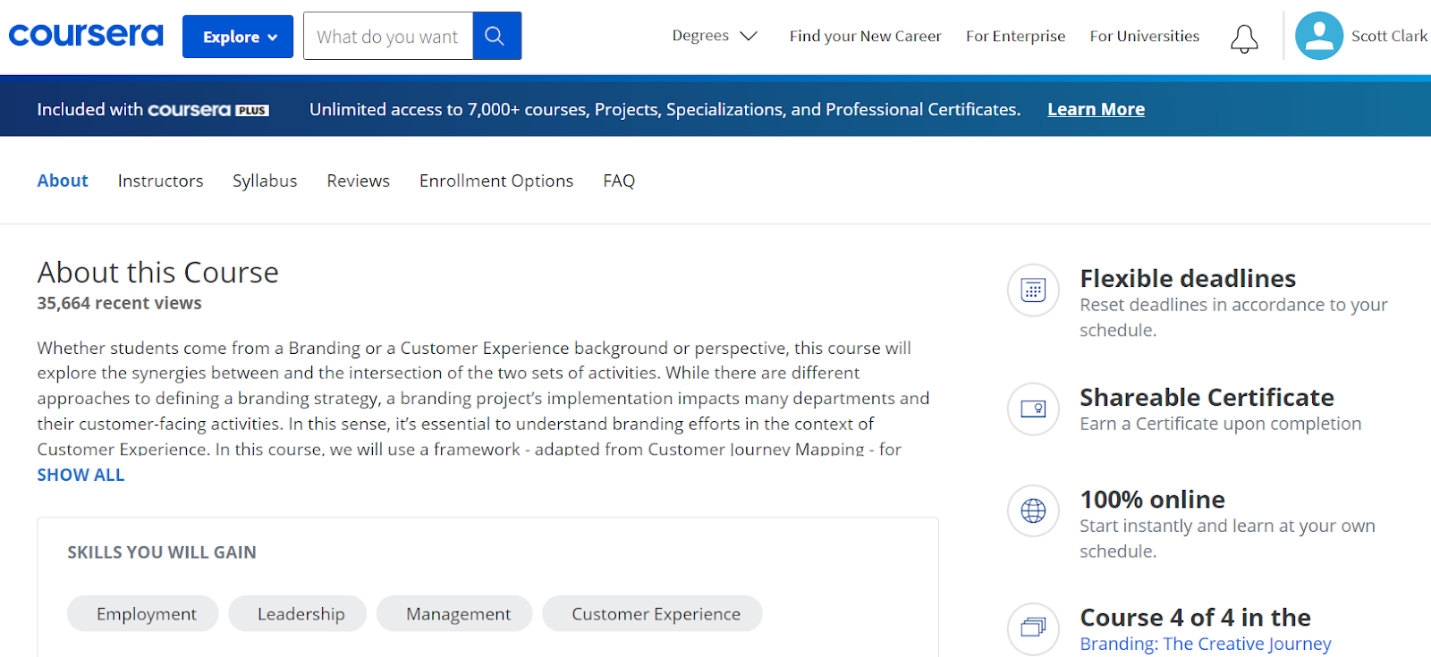Open the notifications bell
The image size is (1431, 657).
coord(1244,38)
